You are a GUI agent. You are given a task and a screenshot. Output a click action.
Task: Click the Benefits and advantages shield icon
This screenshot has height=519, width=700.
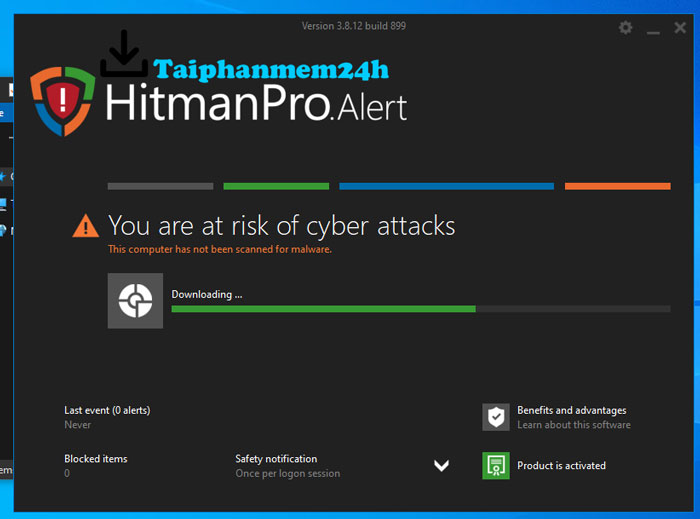(x=496, y=417)
